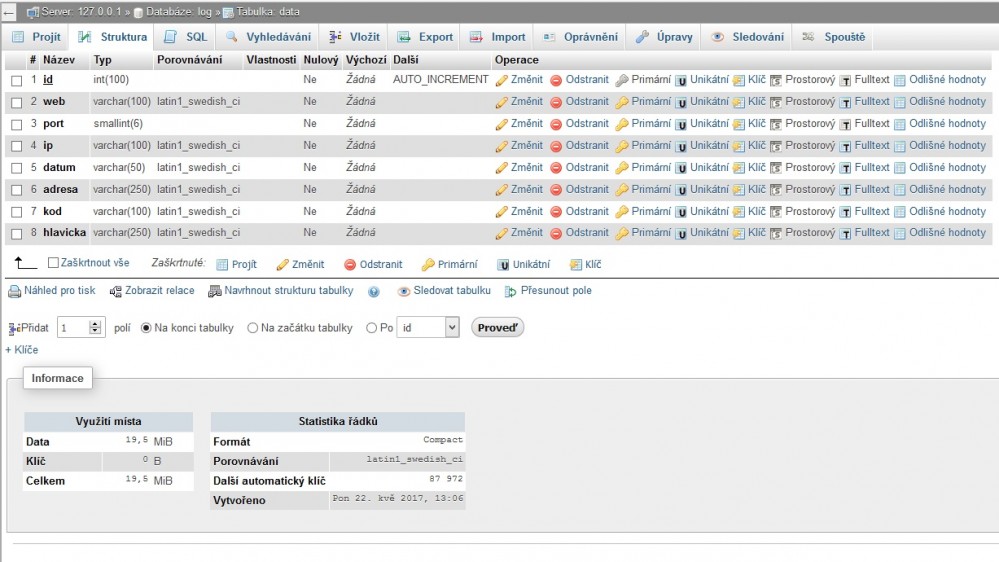Screen dimensions: 999x562
Task: Open the Export tab
Action: click(x=425, y=37)
